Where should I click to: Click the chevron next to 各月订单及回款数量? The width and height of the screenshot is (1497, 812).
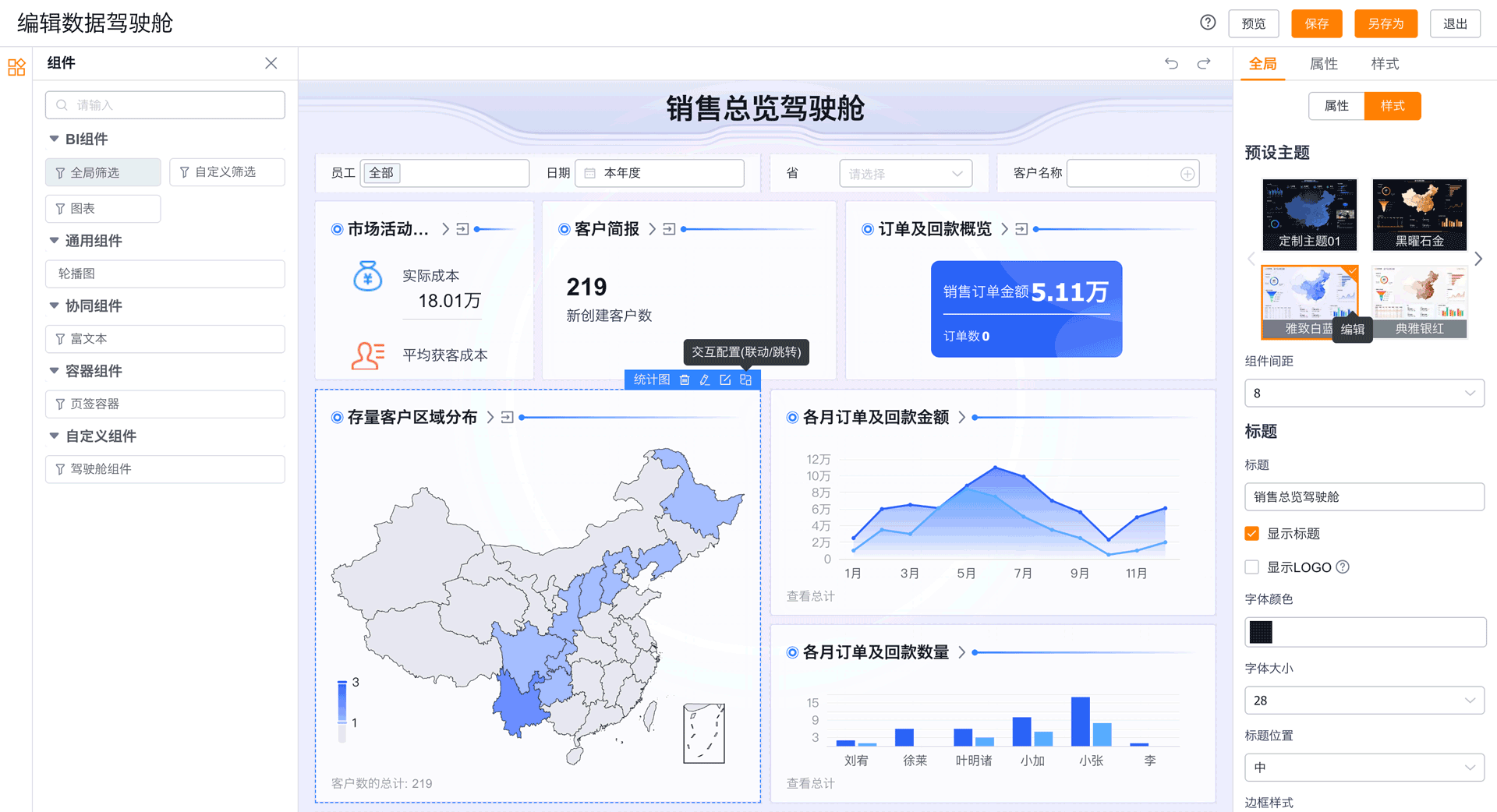(961, 652)
